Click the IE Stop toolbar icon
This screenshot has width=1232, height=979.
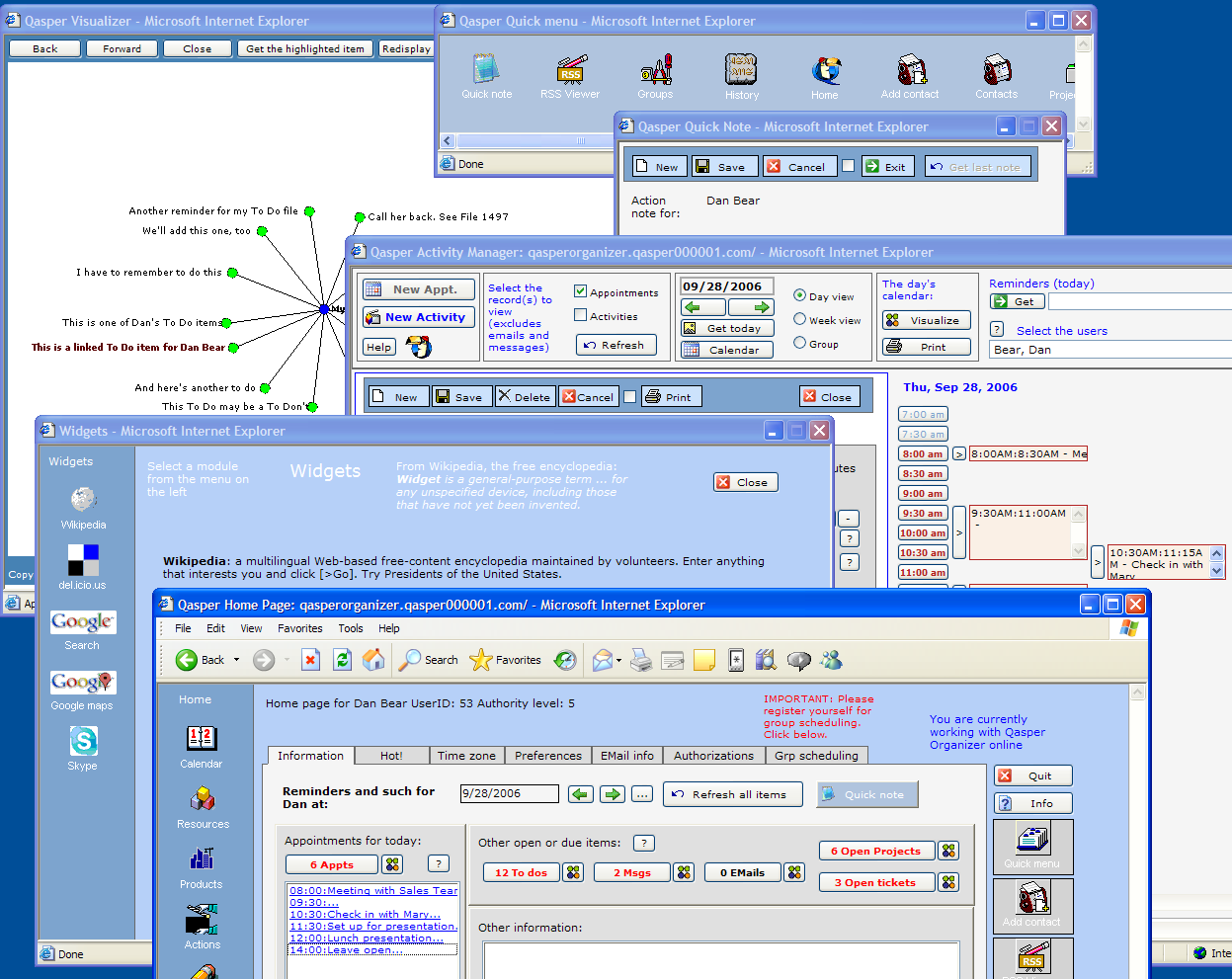click(x=311, y=660)
